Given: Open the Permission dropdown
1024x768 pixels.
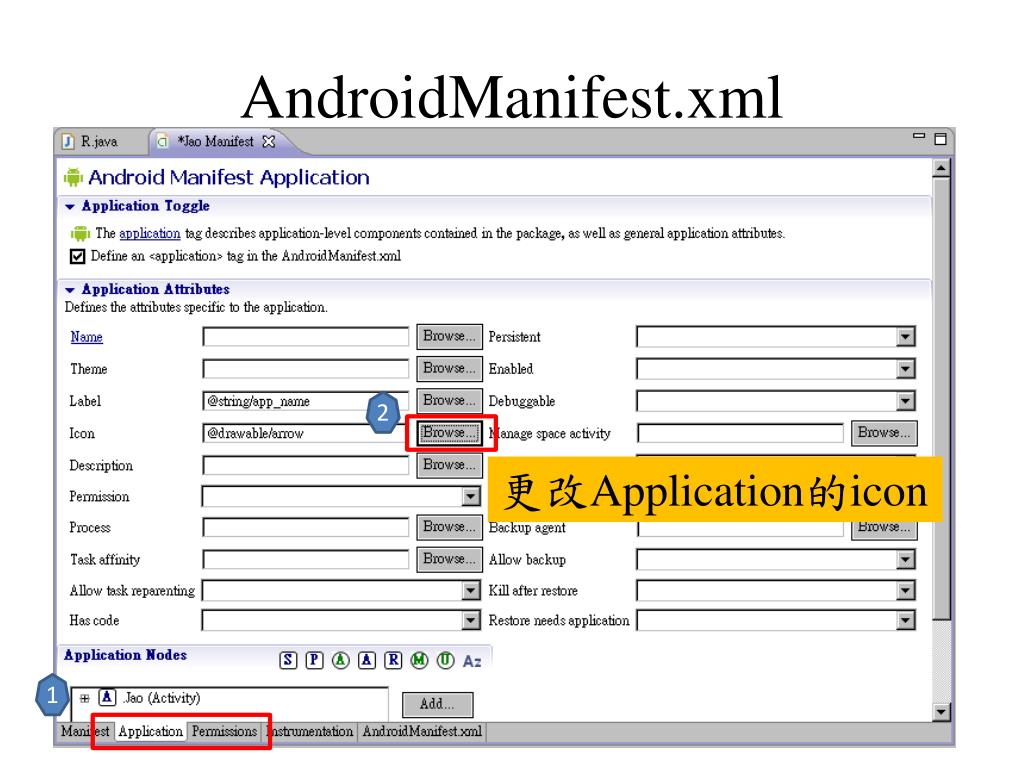Looking at the screenshot, I should click(x=471, y=497).
